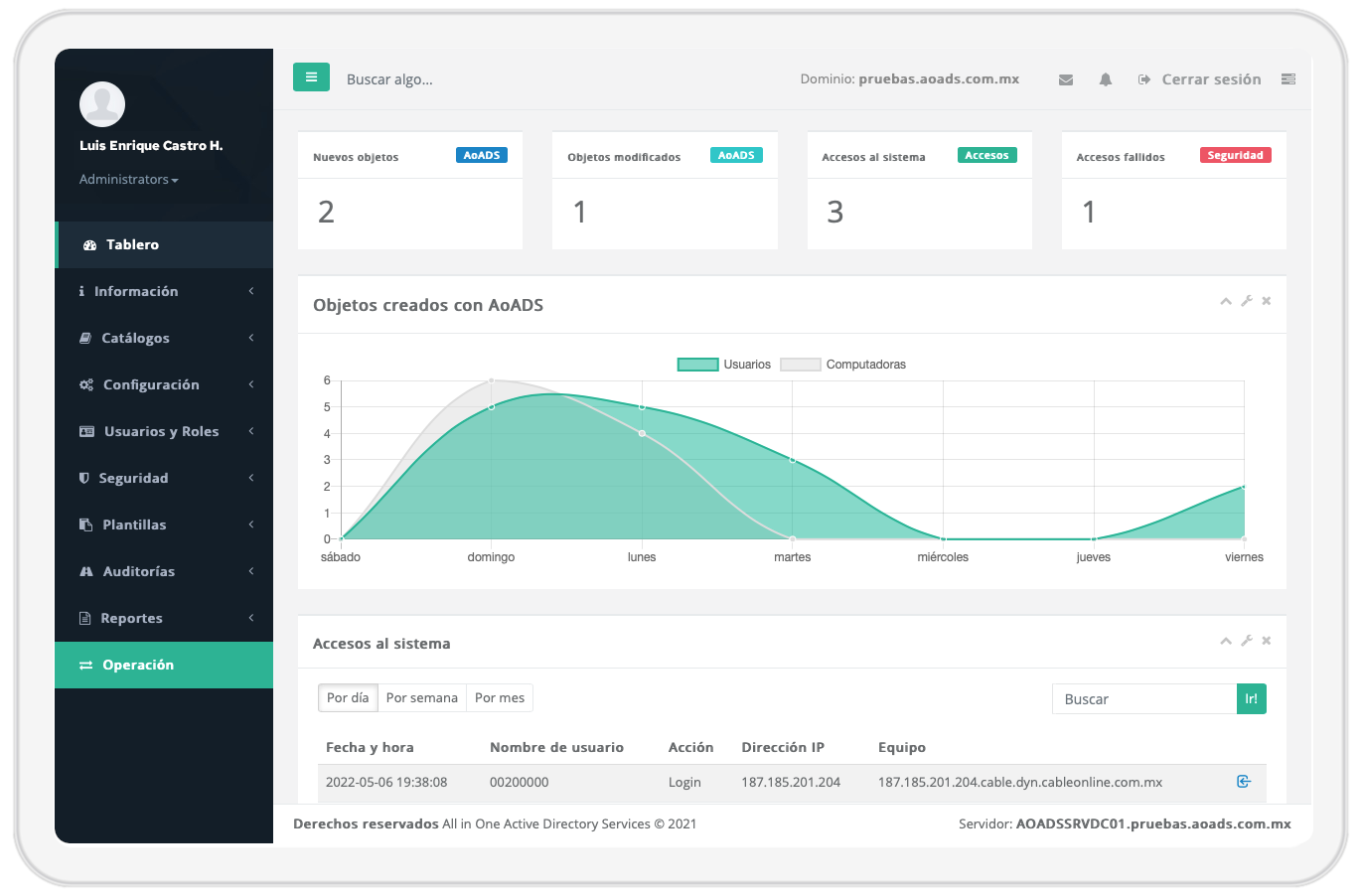
Task: Click the Dirección IP column header
Action: tap(783, 747)
